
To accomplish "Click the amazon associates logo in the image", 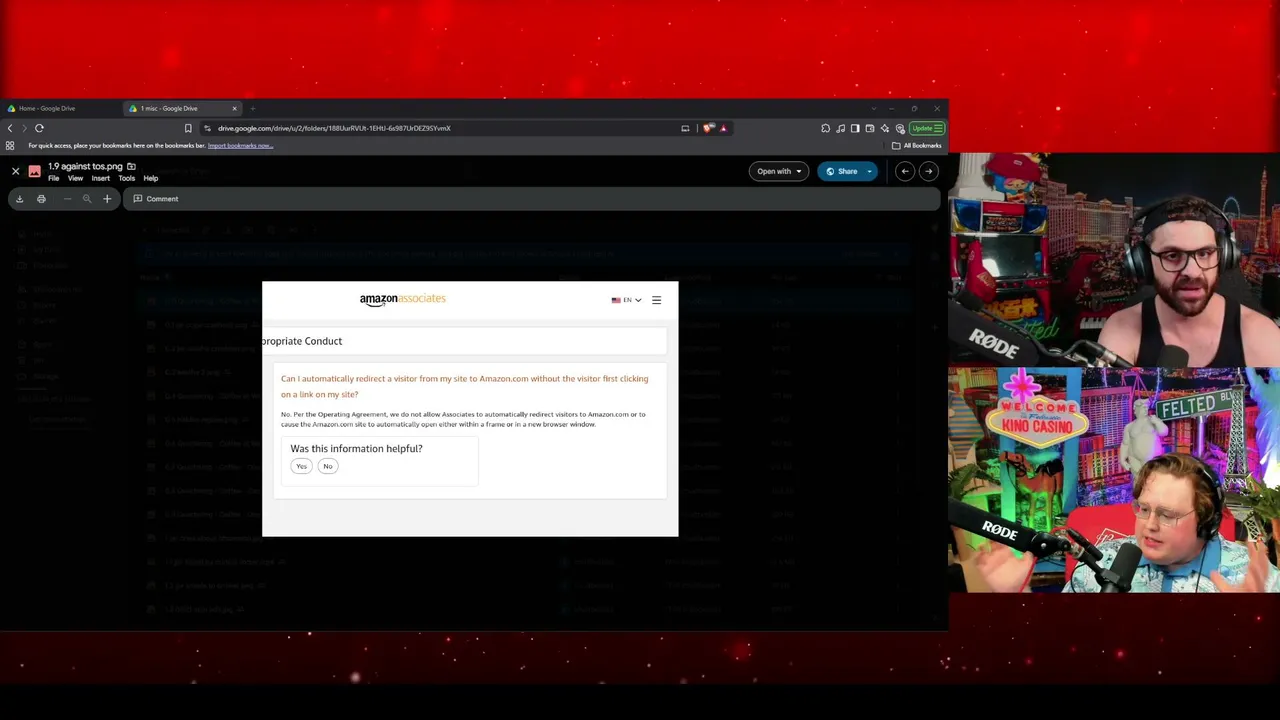I will coord(403,299).
